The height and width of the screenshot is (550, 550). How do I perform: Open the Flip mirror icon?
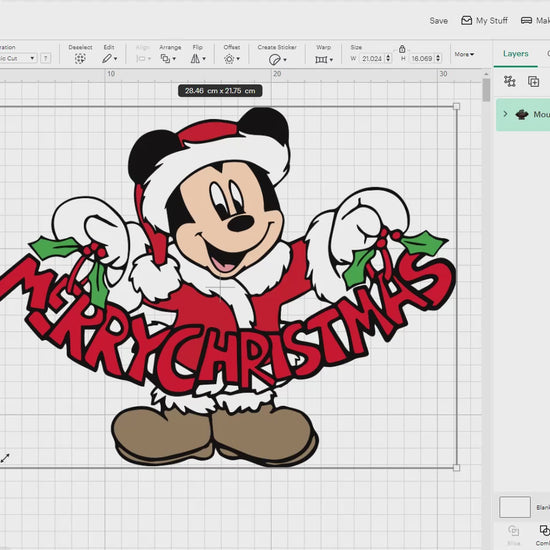coord(195,59)
